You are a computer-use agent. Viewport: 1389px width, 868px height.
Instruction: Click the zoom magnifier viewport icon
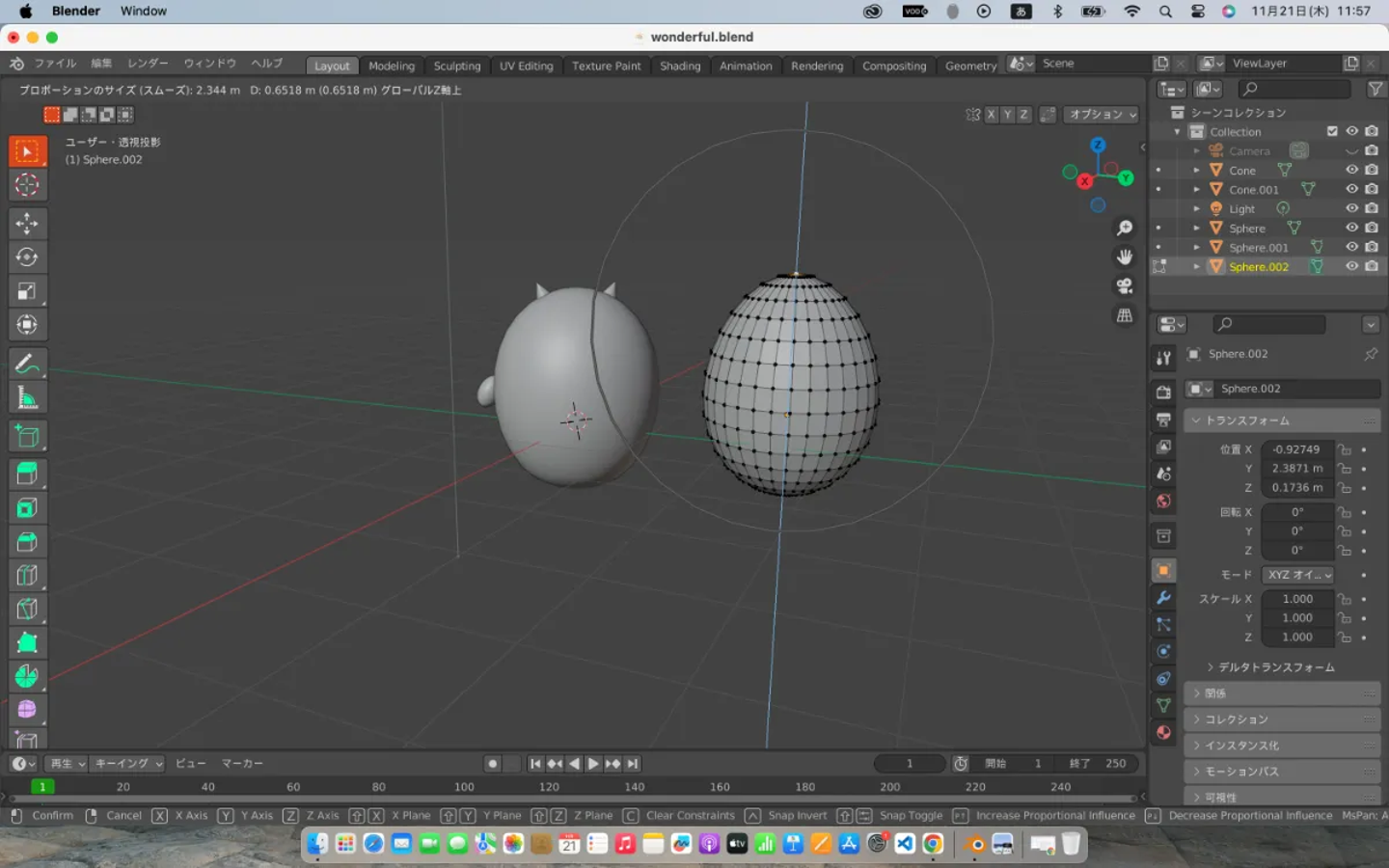tap(1125, 228)
